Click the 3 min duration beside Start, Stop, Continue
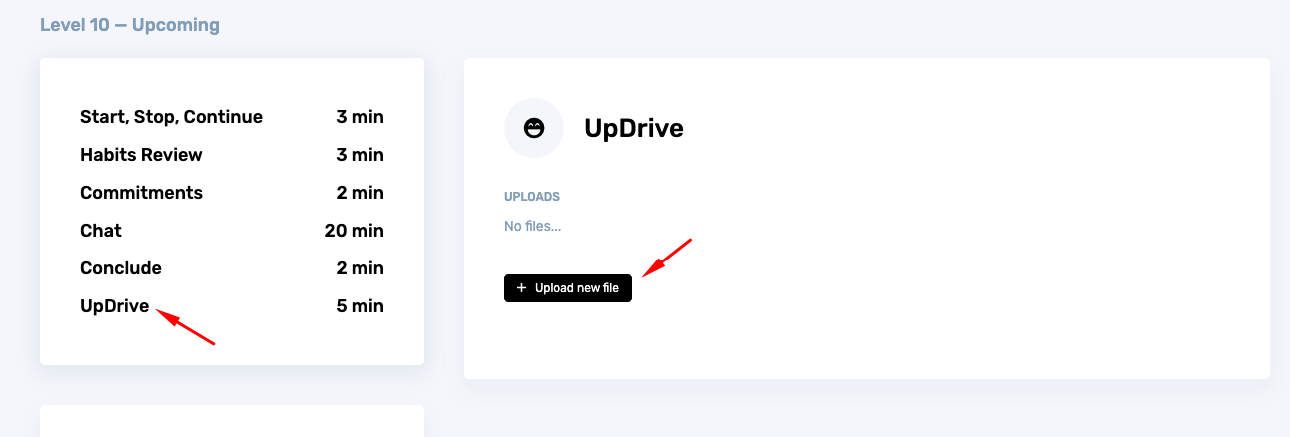This screenshot has width=1290, height=437. [360, 117]
